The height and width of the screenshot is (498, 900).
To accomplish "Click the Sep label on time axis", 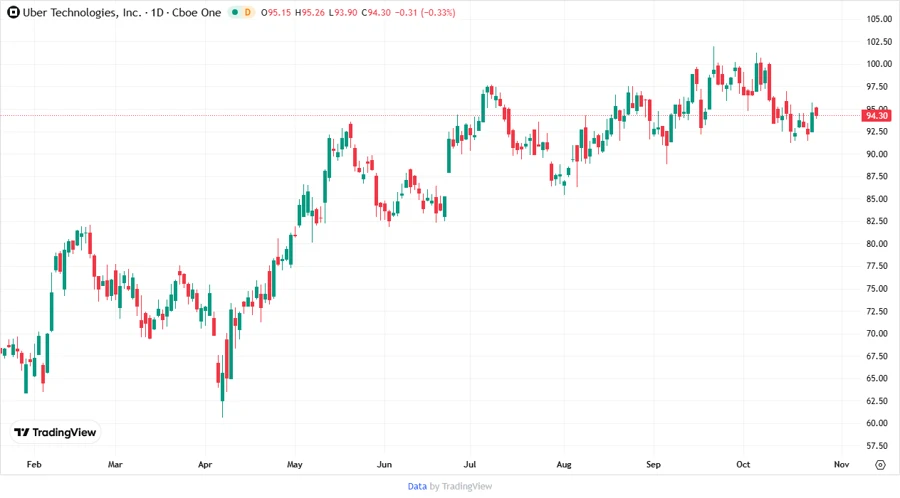I will tap(653, 465).
